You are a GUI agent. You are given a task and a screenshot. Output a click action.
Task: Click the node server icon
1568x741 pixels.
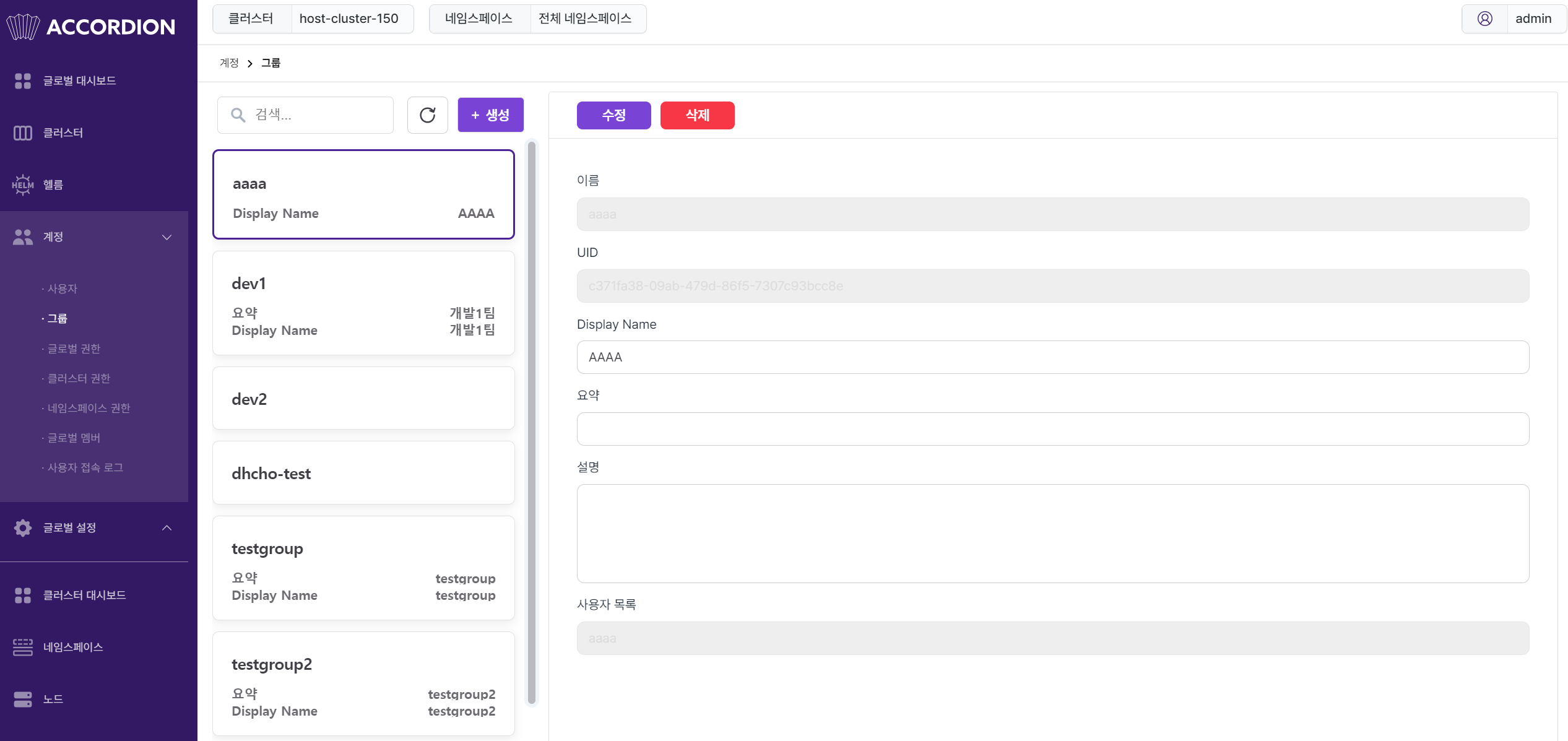(23, 700)
